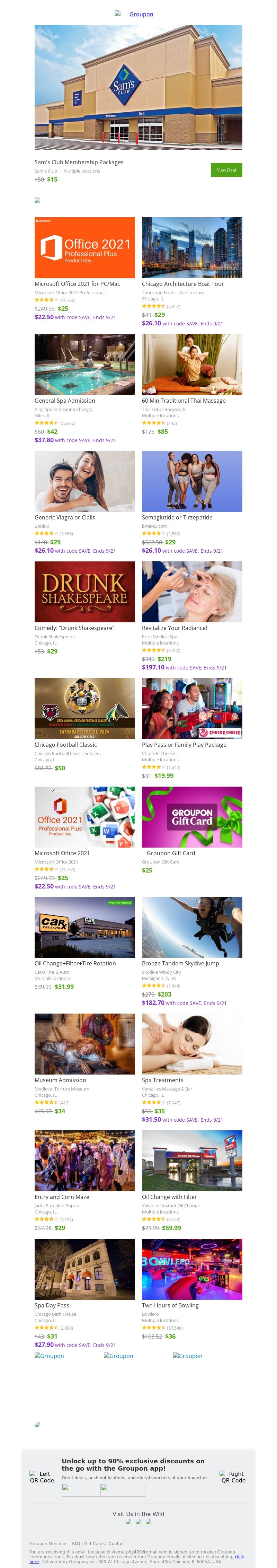Open the Chicago Architecture Boat Tour title
The width and height of the screenshot is (277, 1568).
coord(182,284)
